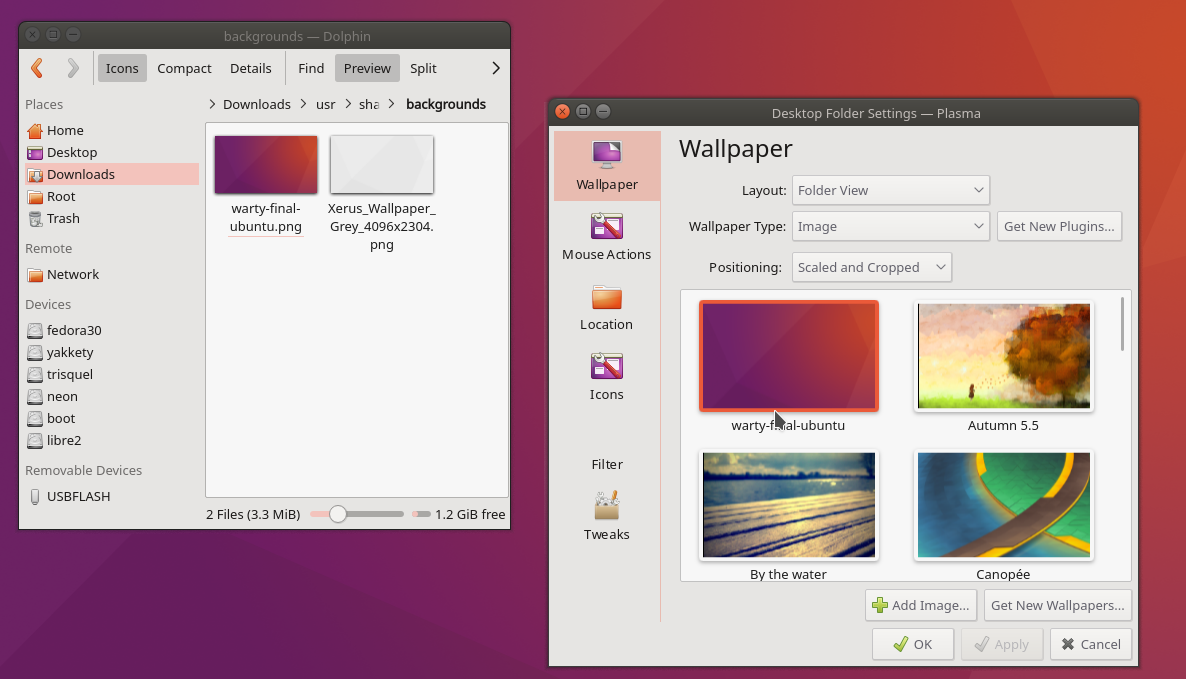Select the Autumn 5.5 wallpaper thumbnail

click(x=1003, y=355)
